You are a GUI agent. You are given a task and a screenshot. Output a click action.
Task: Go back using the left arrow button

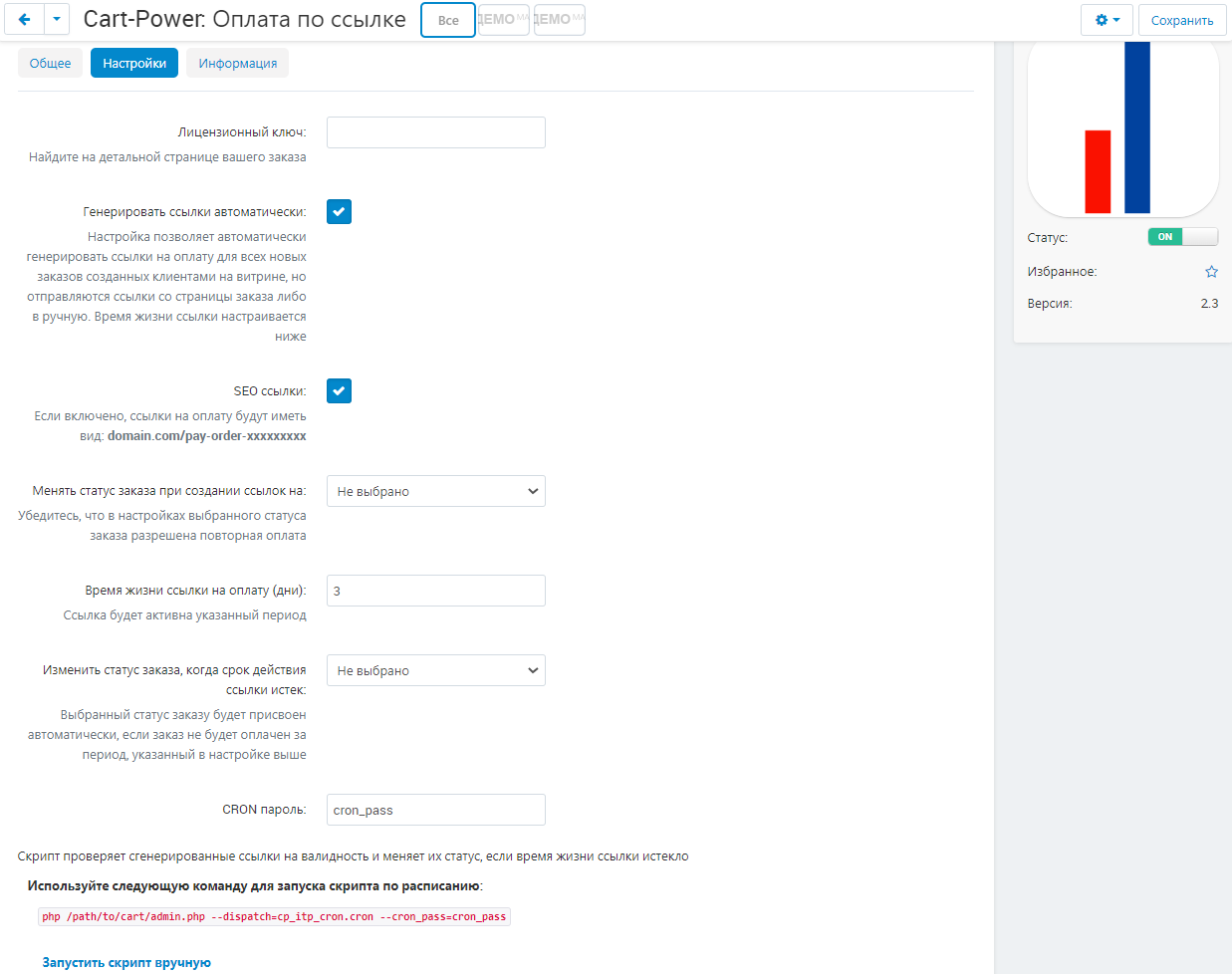(25, 20)
